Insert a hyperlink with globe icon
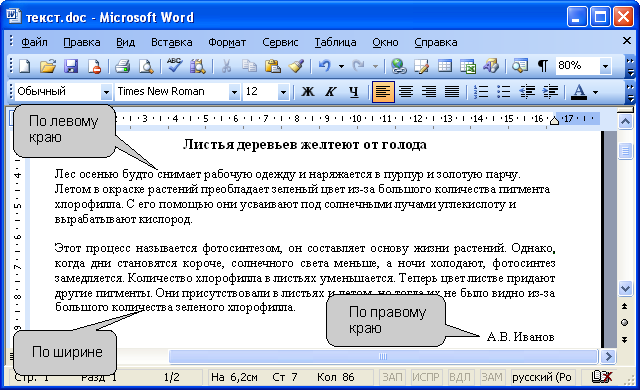The height and width of the screenshot is (390, 640). (x=398, y=66)
